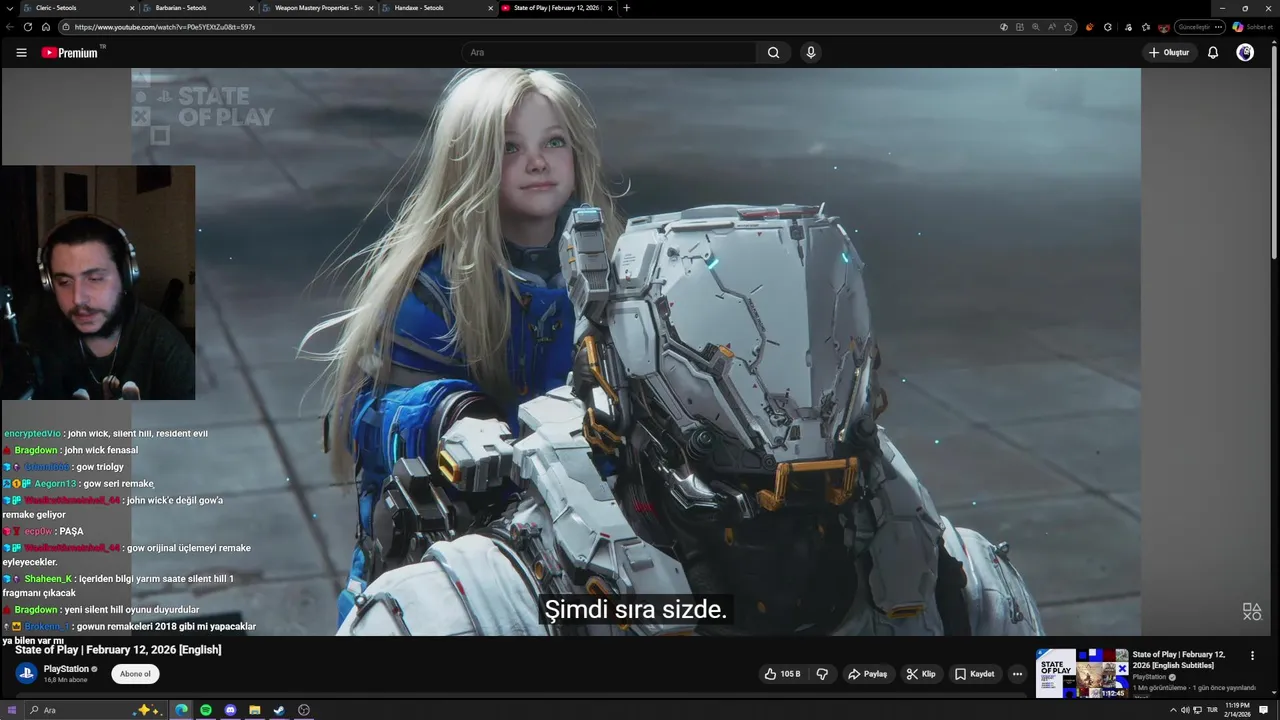Go to the browser home page
This screenshot has width=1280, height=720.
46,27
